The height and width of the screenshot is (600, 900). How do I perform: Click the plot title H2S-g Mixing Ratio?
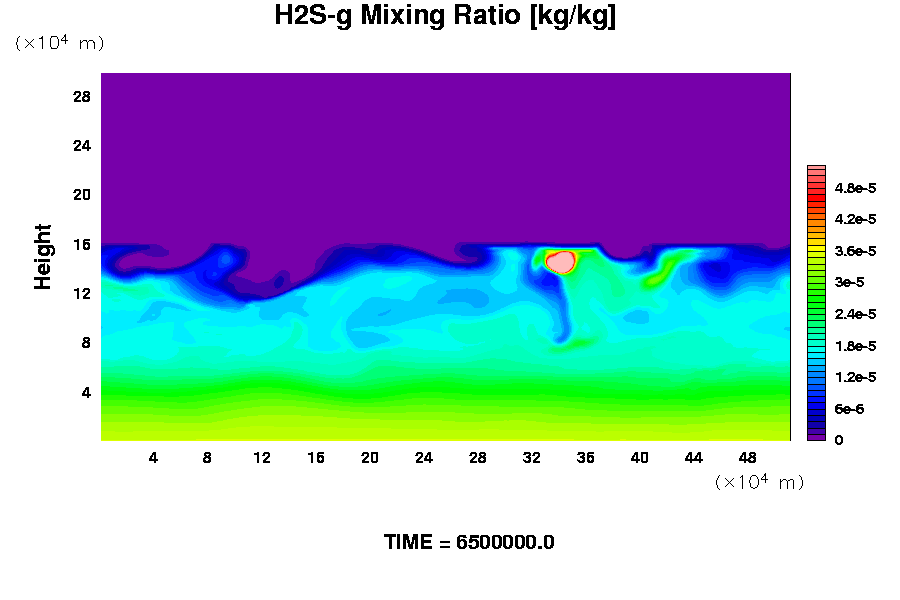click(x=445, y=17)
